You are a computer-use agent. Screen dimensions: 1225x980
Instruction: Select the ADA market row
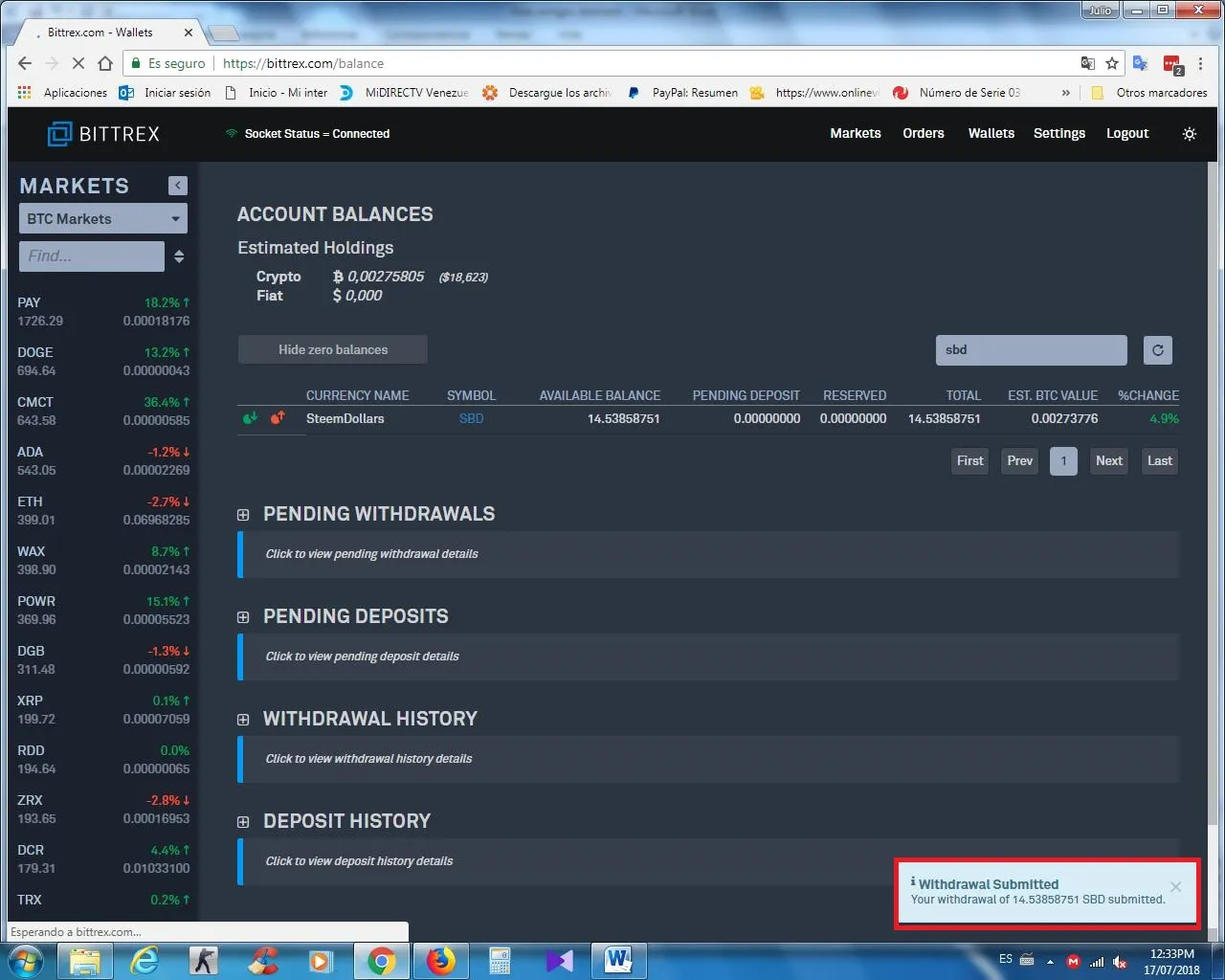[103, 461]
